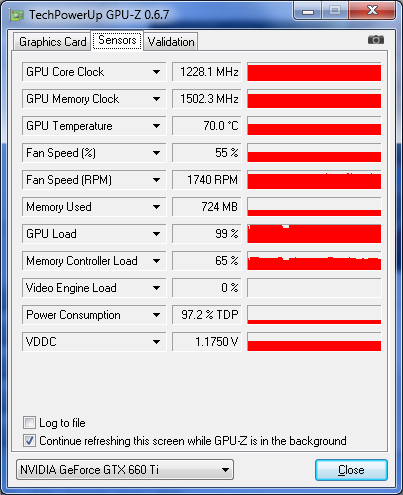
Task: Open the Validation tab
Action: coord(171,42)
